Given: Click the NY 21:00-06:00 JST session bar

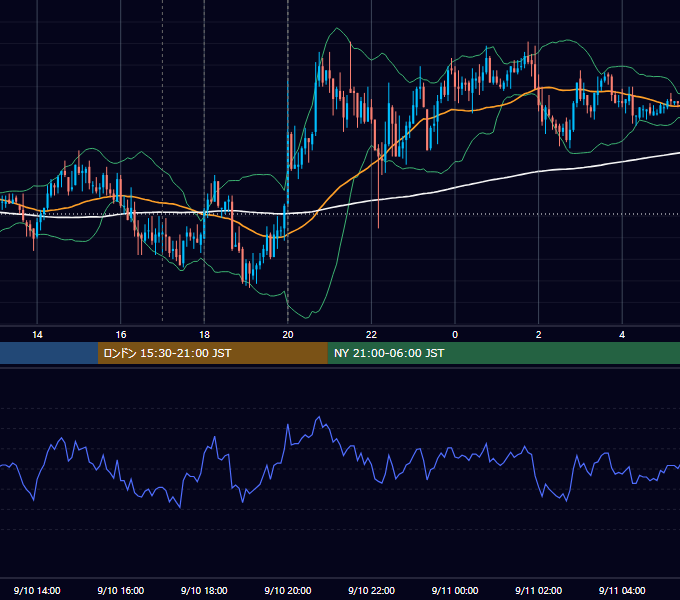Looking at the screenshot, I should 503,353.
